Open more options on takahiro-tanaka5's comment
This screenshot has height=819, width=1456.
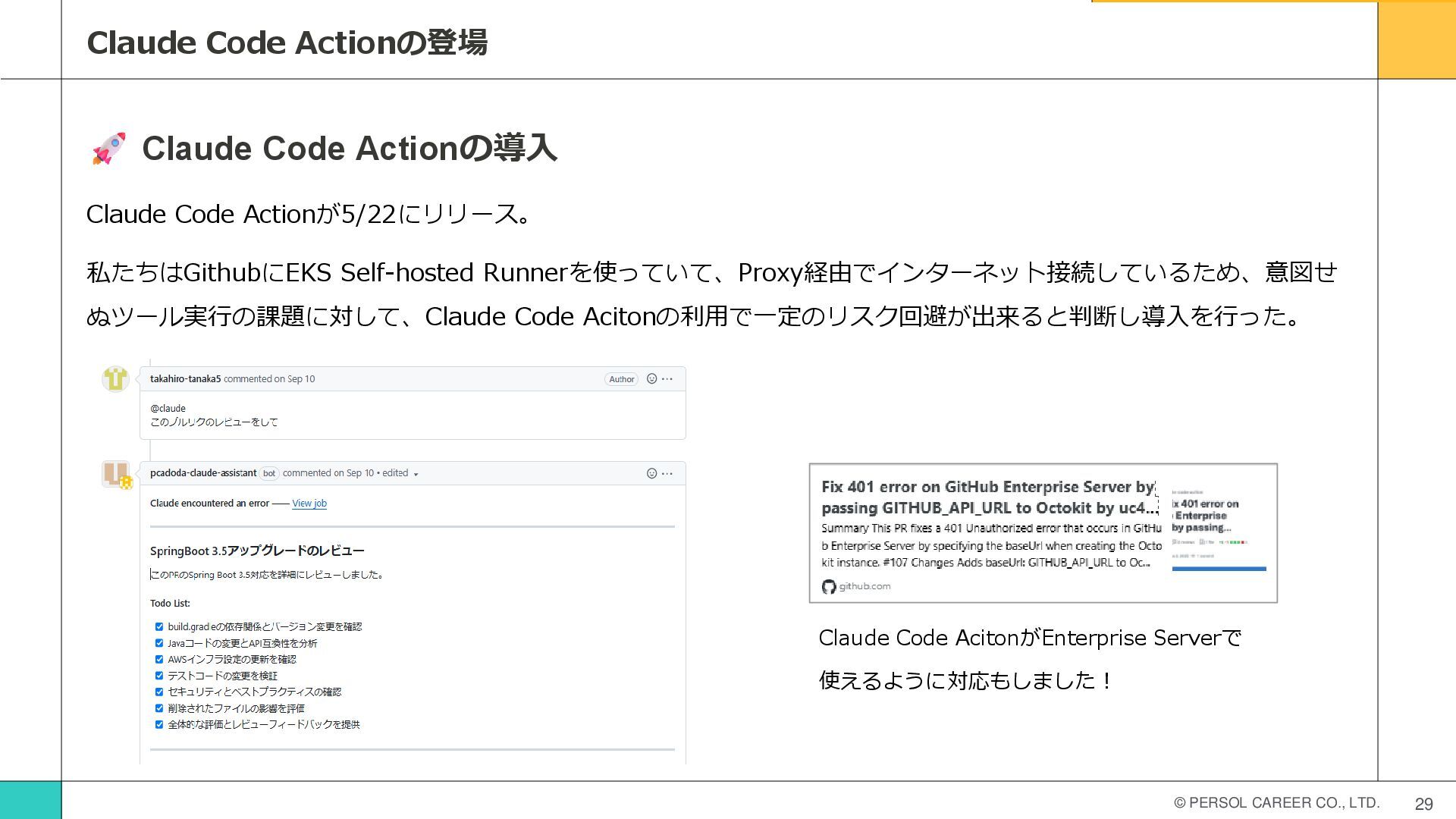click(x=667, y=378)
